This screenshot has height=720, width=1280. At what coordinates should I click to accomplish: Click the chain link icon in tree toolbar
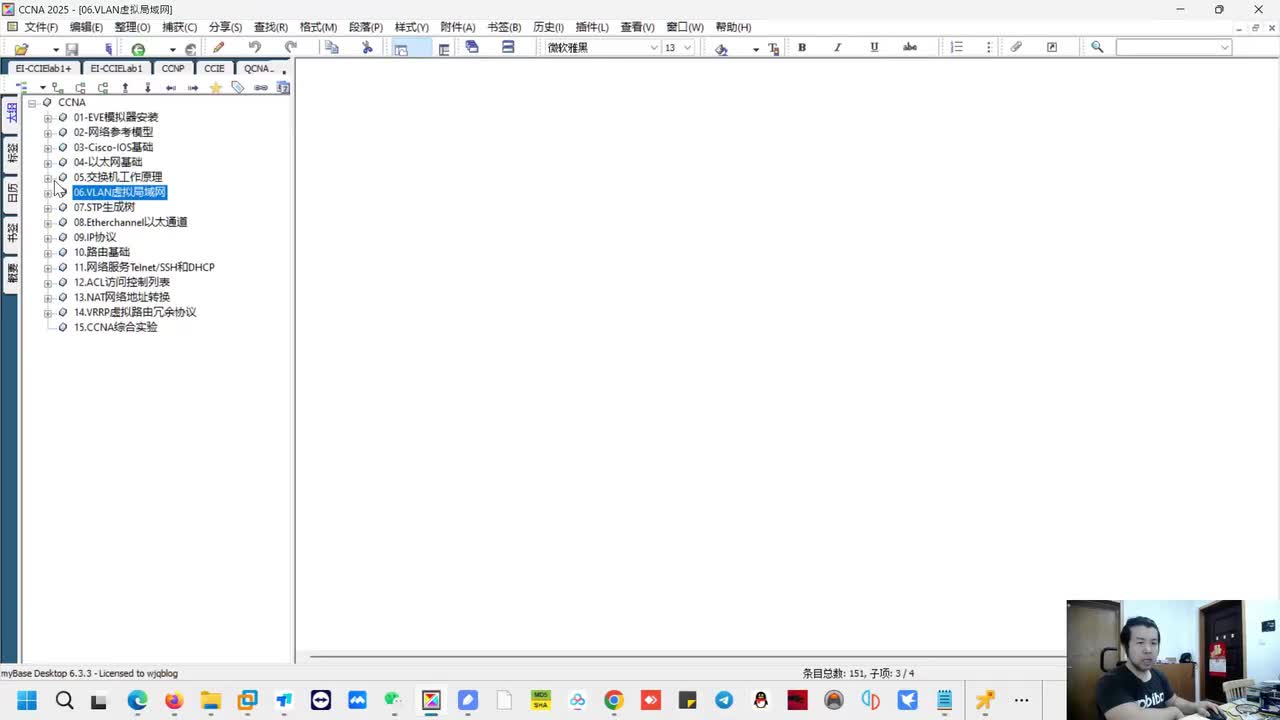tap(261, 88)
